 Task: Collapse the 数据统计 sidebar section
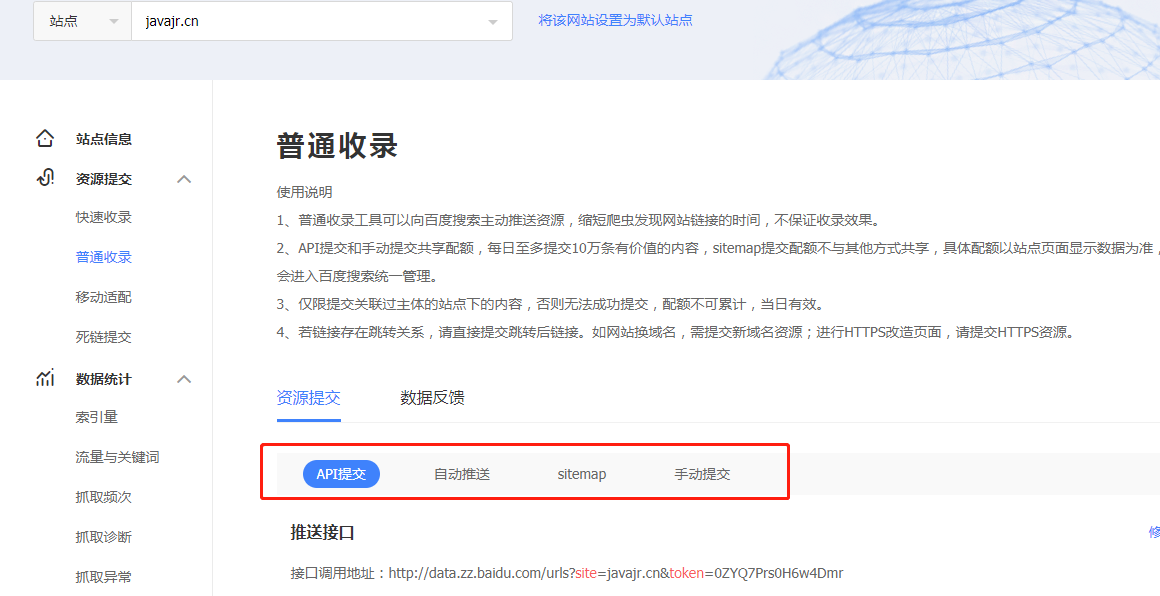coord(184,378)
